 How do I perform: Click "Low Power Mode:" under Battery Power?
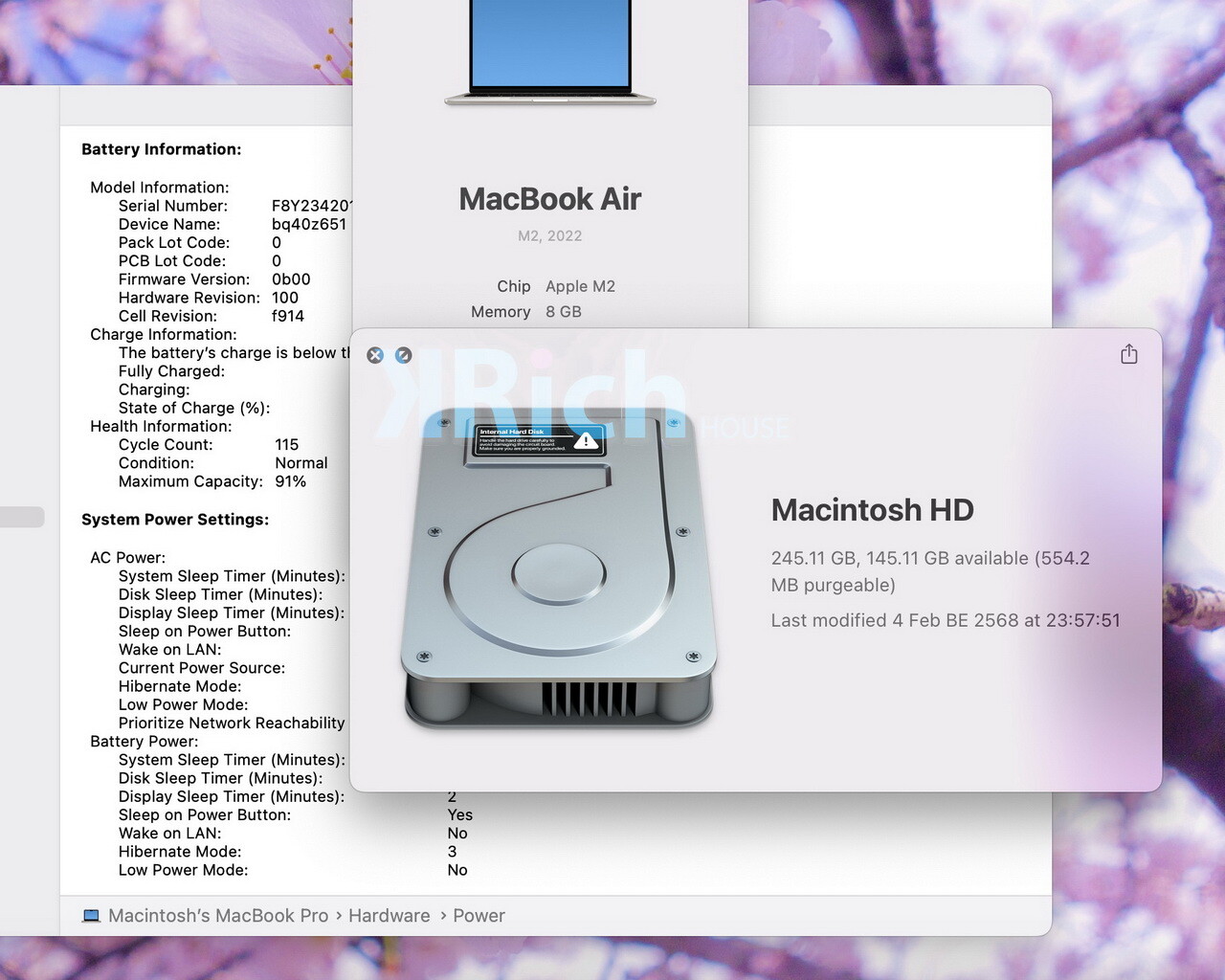click(184, 870)
